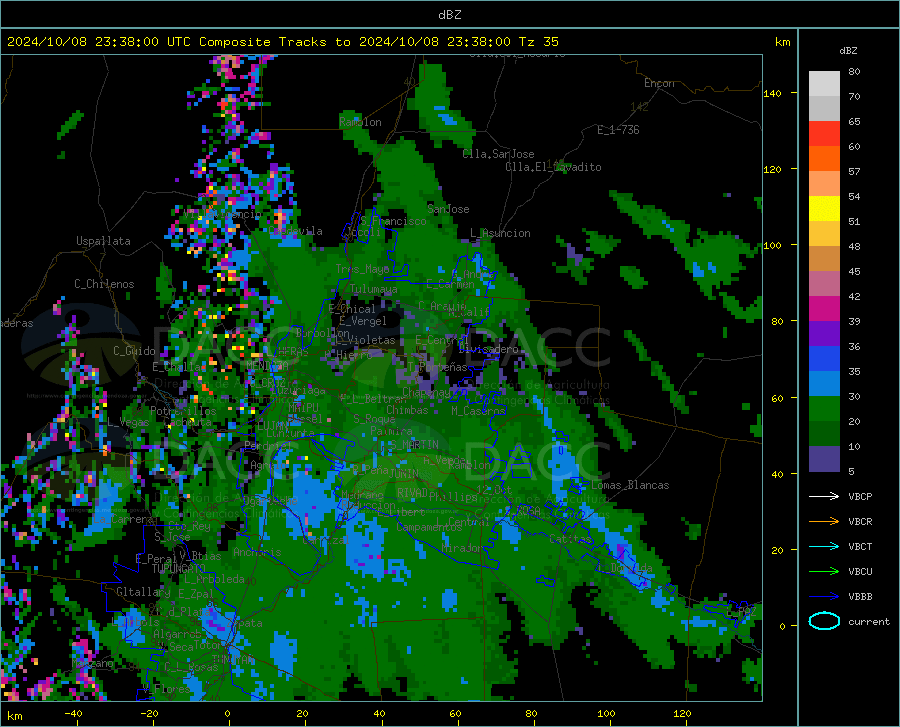Click the 'Algarrobo' map label
The width and height of the screenshot is (900, 727).
180,634
